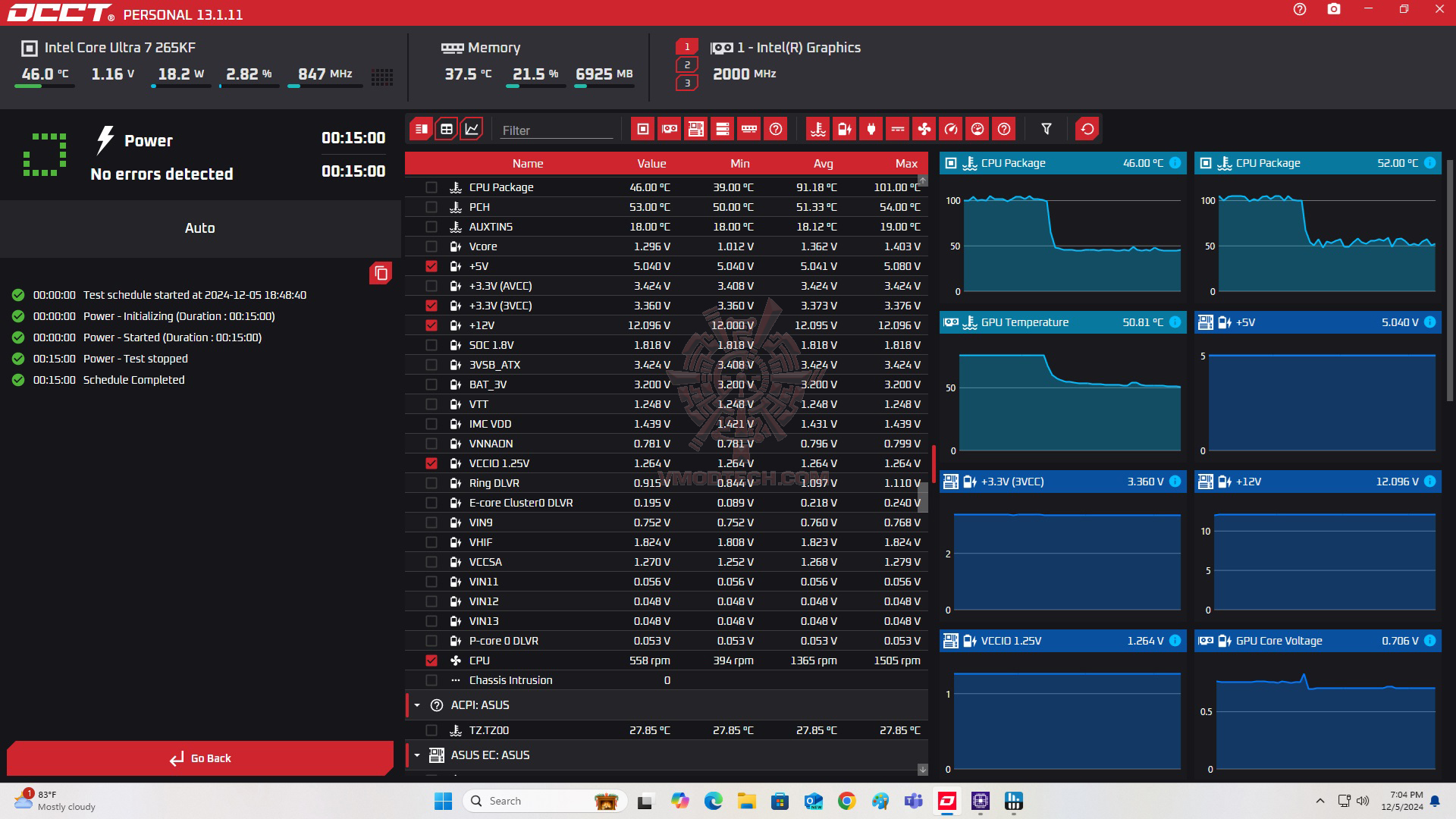
Task: Switch to the table grid view
Action: click(447, 129)
